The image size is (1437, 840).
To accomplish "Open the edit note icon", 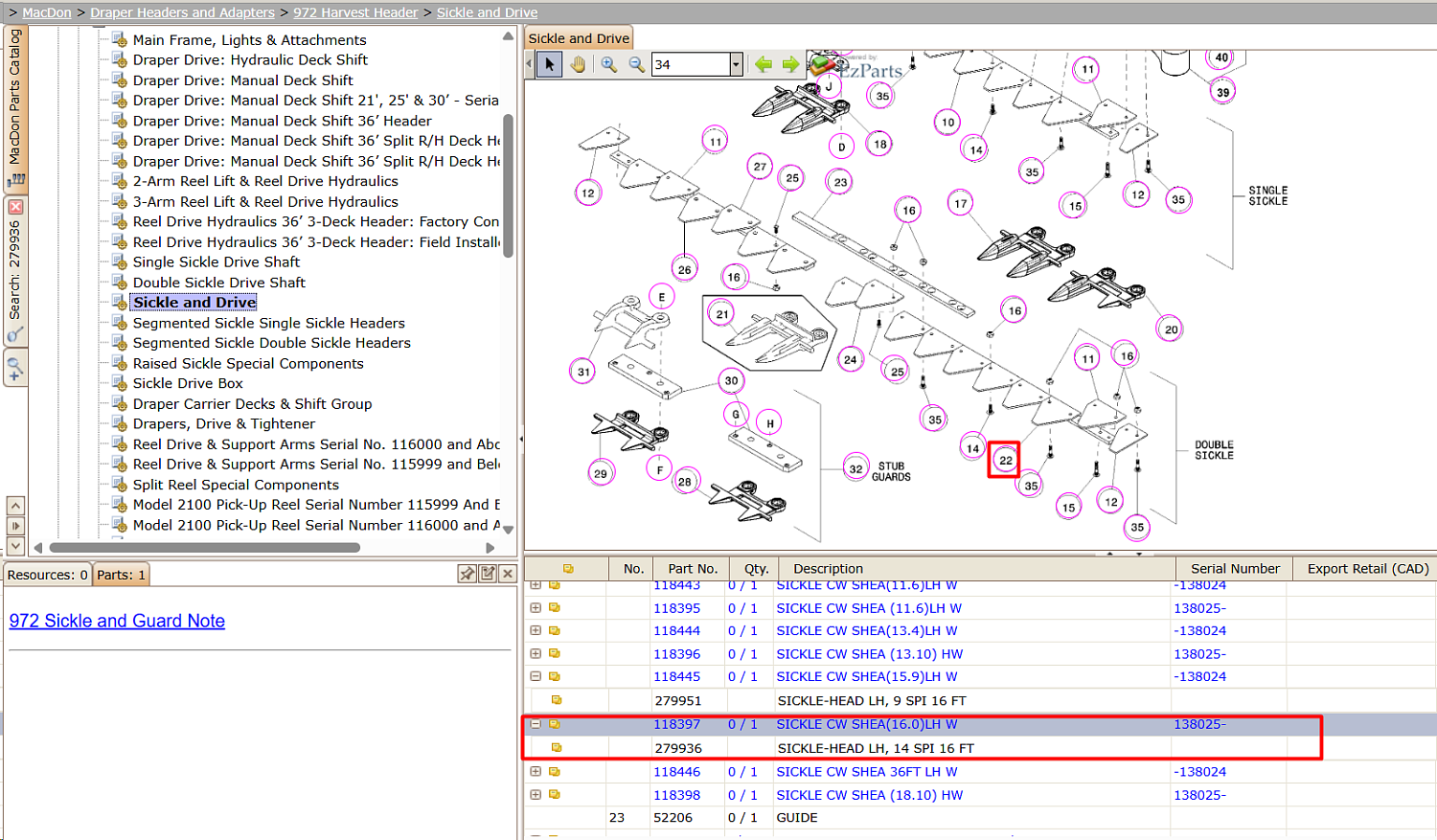I will coord(488,574).
